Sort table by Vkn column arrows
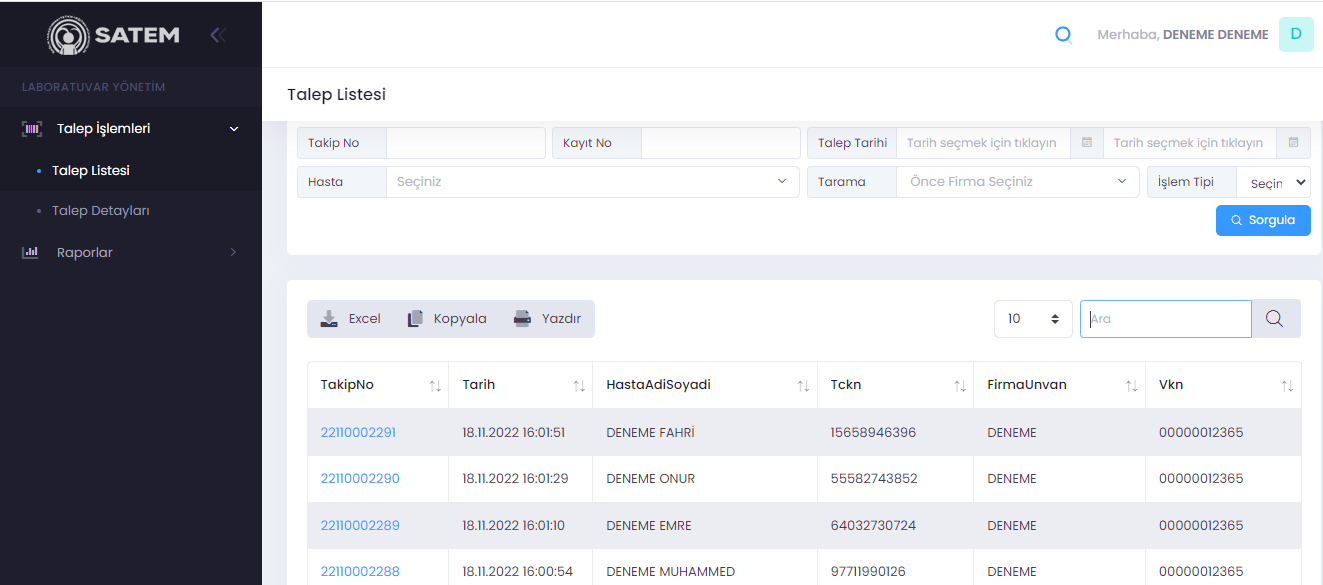Image resolution: width=1323 pixels, height=585 pixels. (1287, 386)
